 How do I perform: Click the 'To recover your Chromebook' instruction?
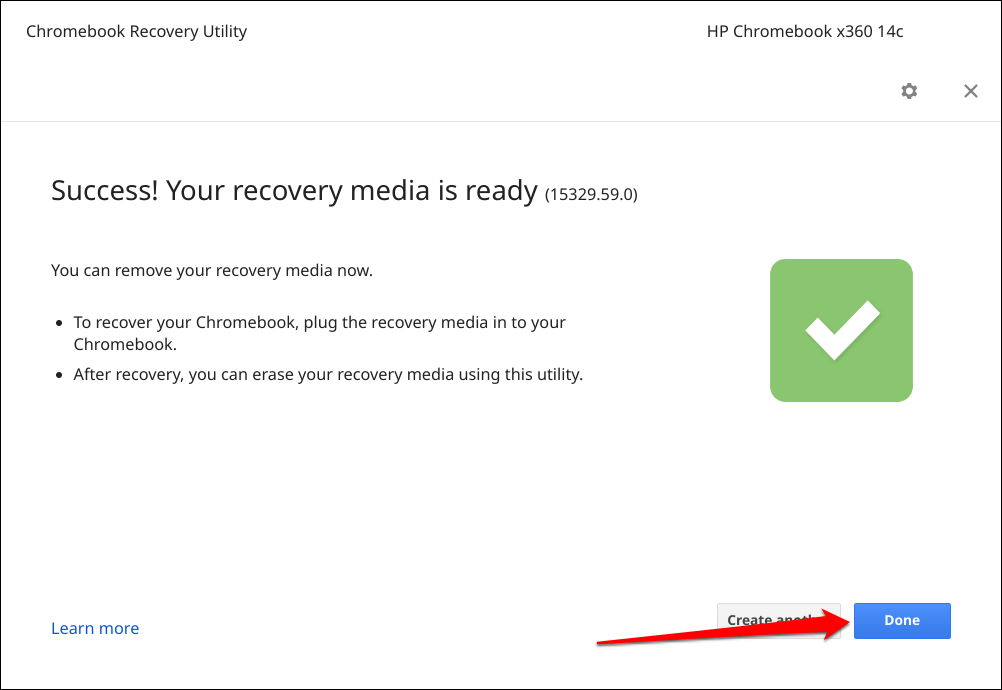pos(320,333)
